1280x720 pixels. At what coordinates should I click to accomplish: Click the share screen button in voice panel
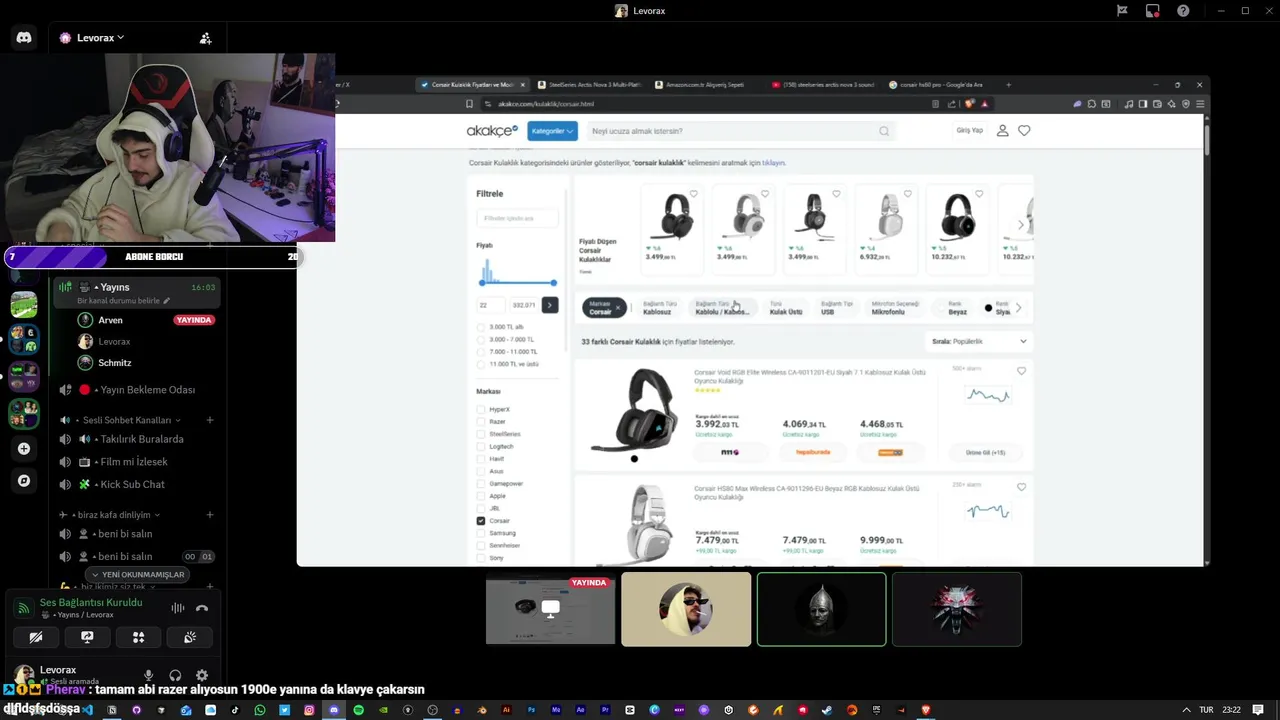pos(87,637)
